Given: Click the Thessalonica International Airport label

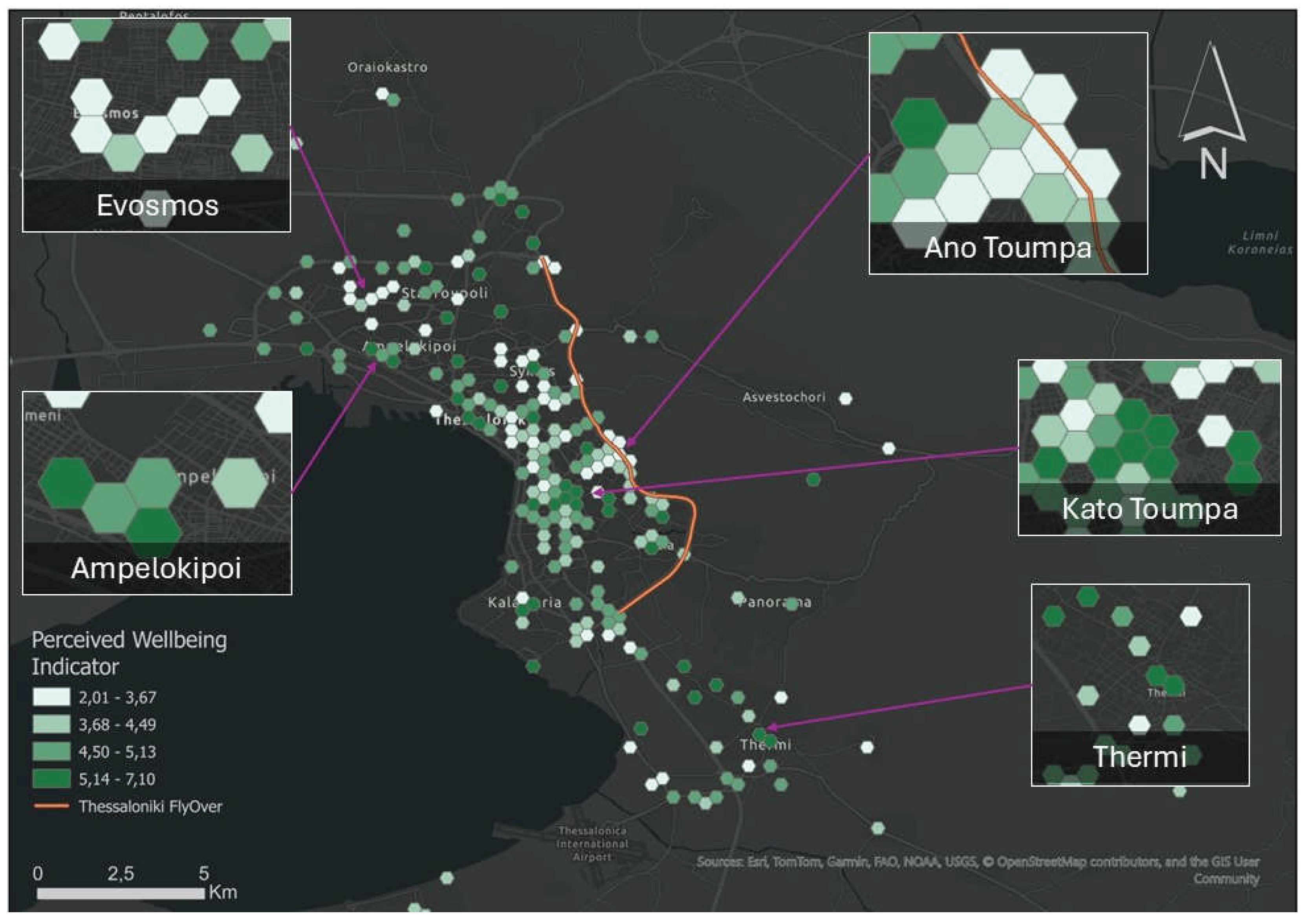Looking at the screenshot, I should [x=592, y=844].
